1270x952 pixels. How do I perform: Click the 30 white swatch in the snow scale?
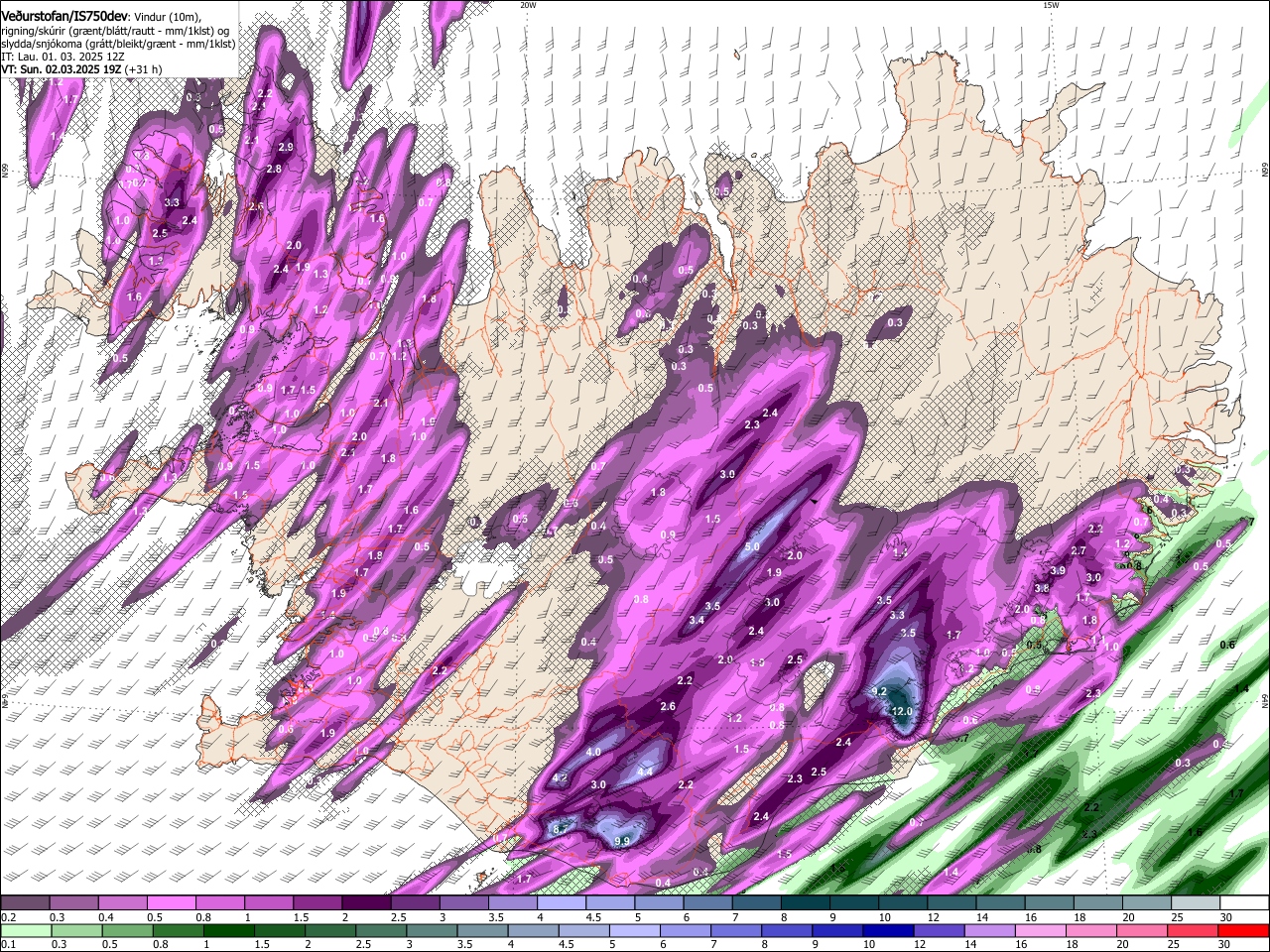(x=1243, y=903)
